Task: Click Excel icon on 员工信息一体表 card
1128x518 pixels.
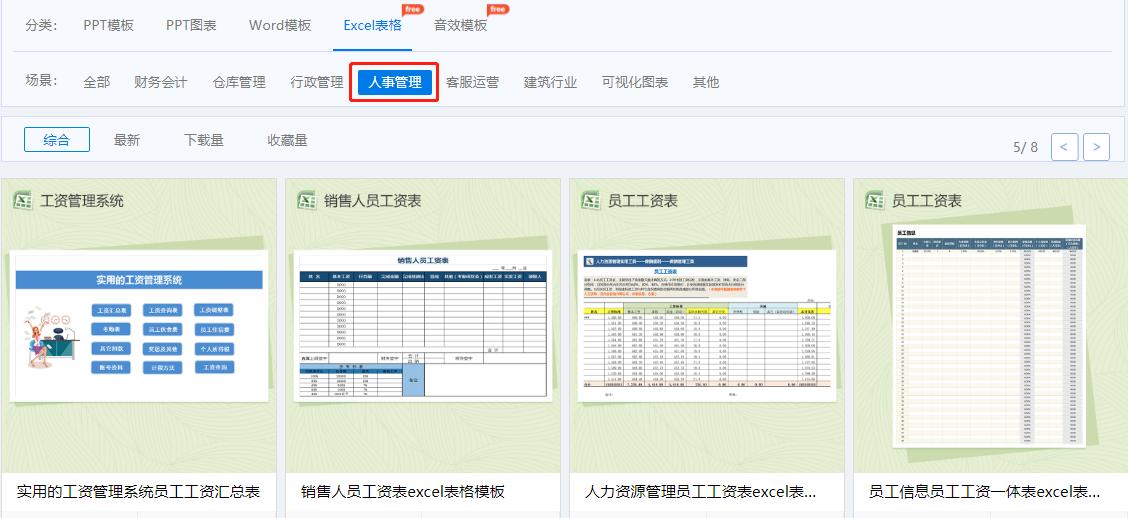Action: pyautogui.click(x=875, y=200)
